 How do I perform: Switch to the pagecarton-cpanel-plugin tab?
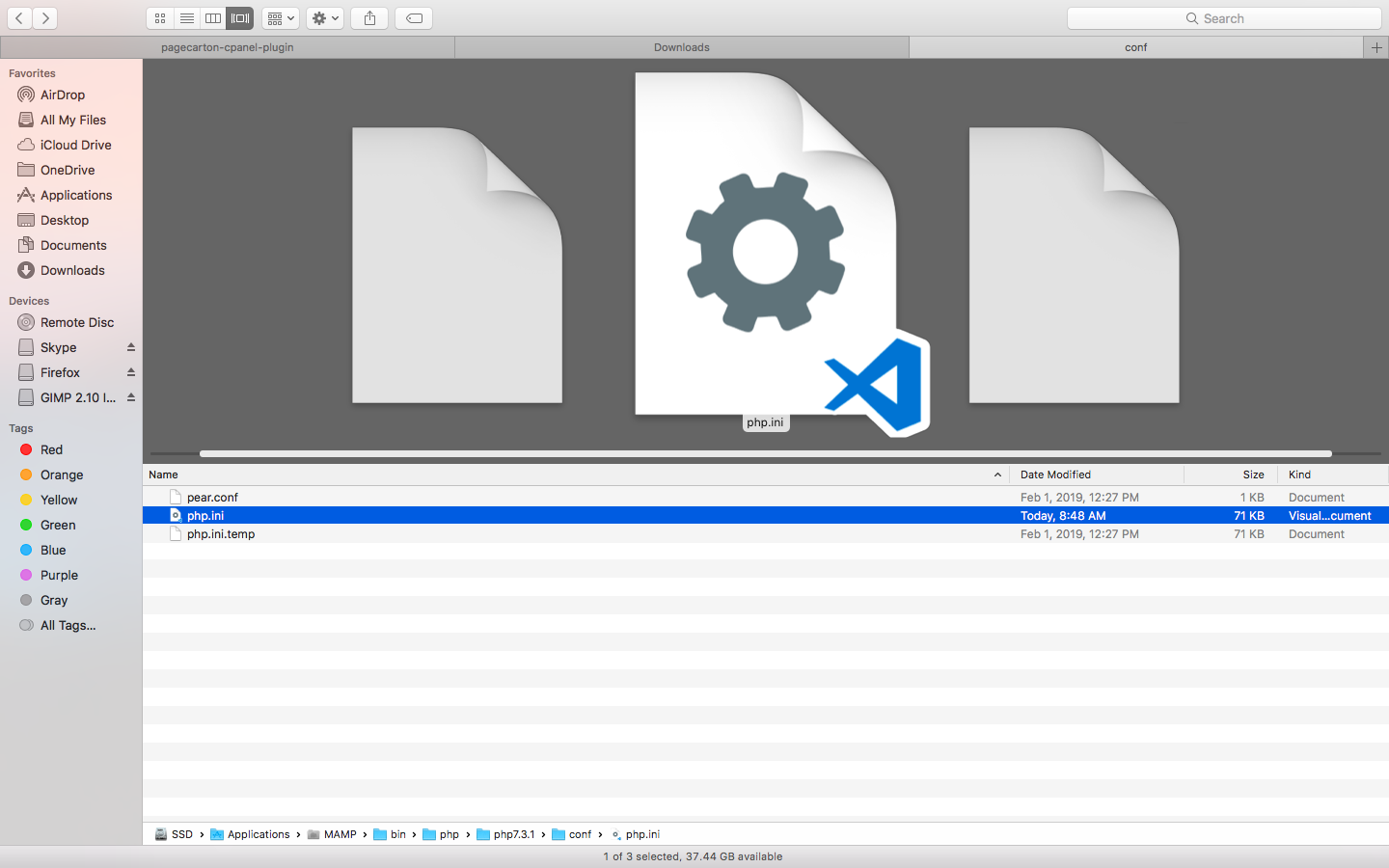228,47
